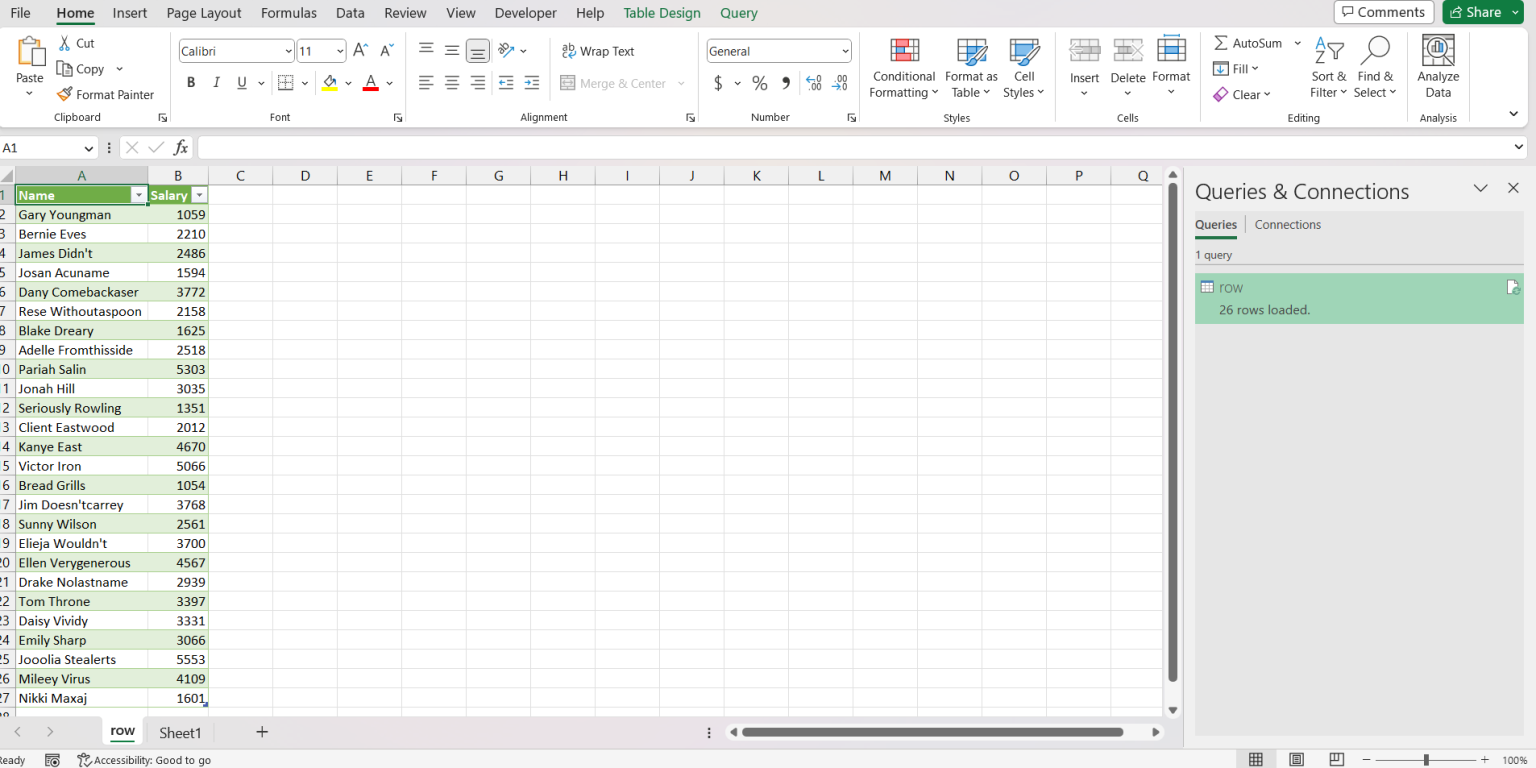Image resolution: width=1536 pixels, height=768 pixels.
Task: Click the AutoSum sigma icon
Action: 1221,43
